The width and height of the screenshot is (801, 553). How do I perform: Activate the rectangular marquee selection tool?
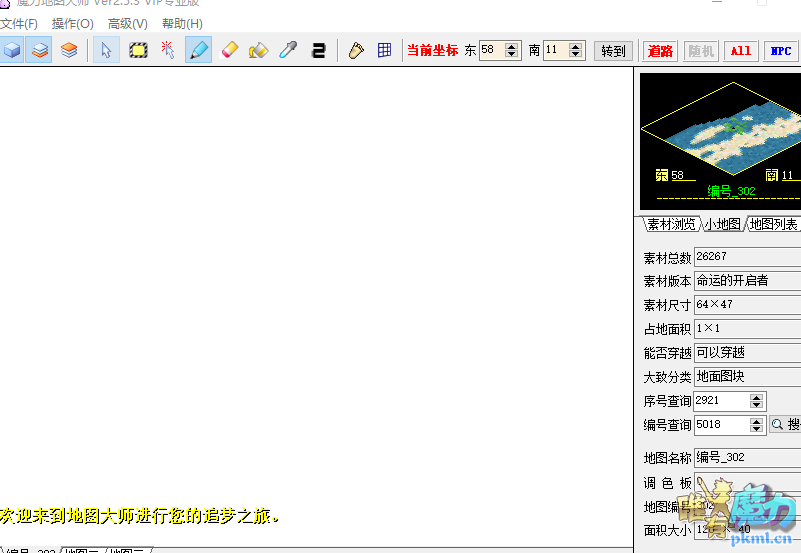(138, 50)
